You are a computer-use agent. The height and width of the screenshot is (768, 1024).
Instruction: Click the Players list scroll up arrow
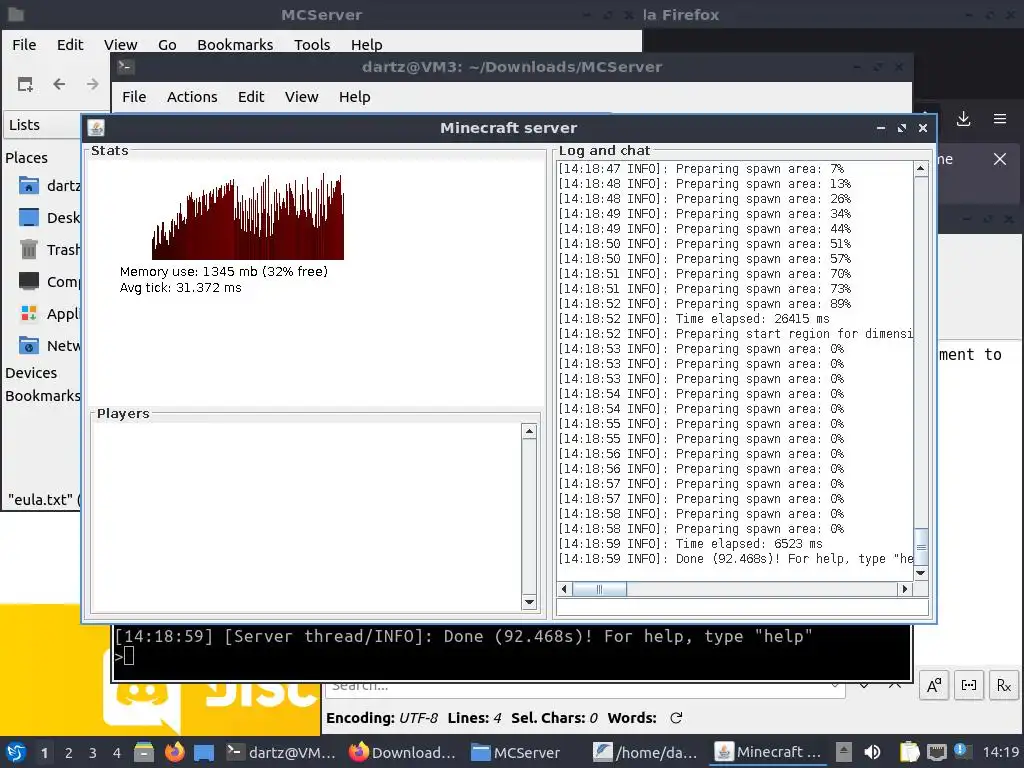point(530,432)
